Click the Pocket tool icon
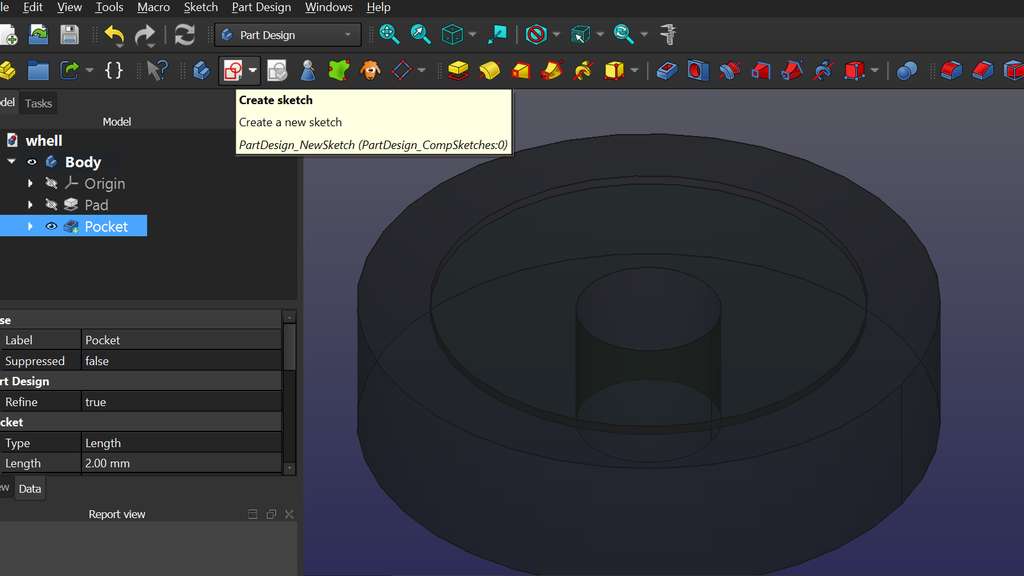1024x576 pixels. tap(667, 70)
